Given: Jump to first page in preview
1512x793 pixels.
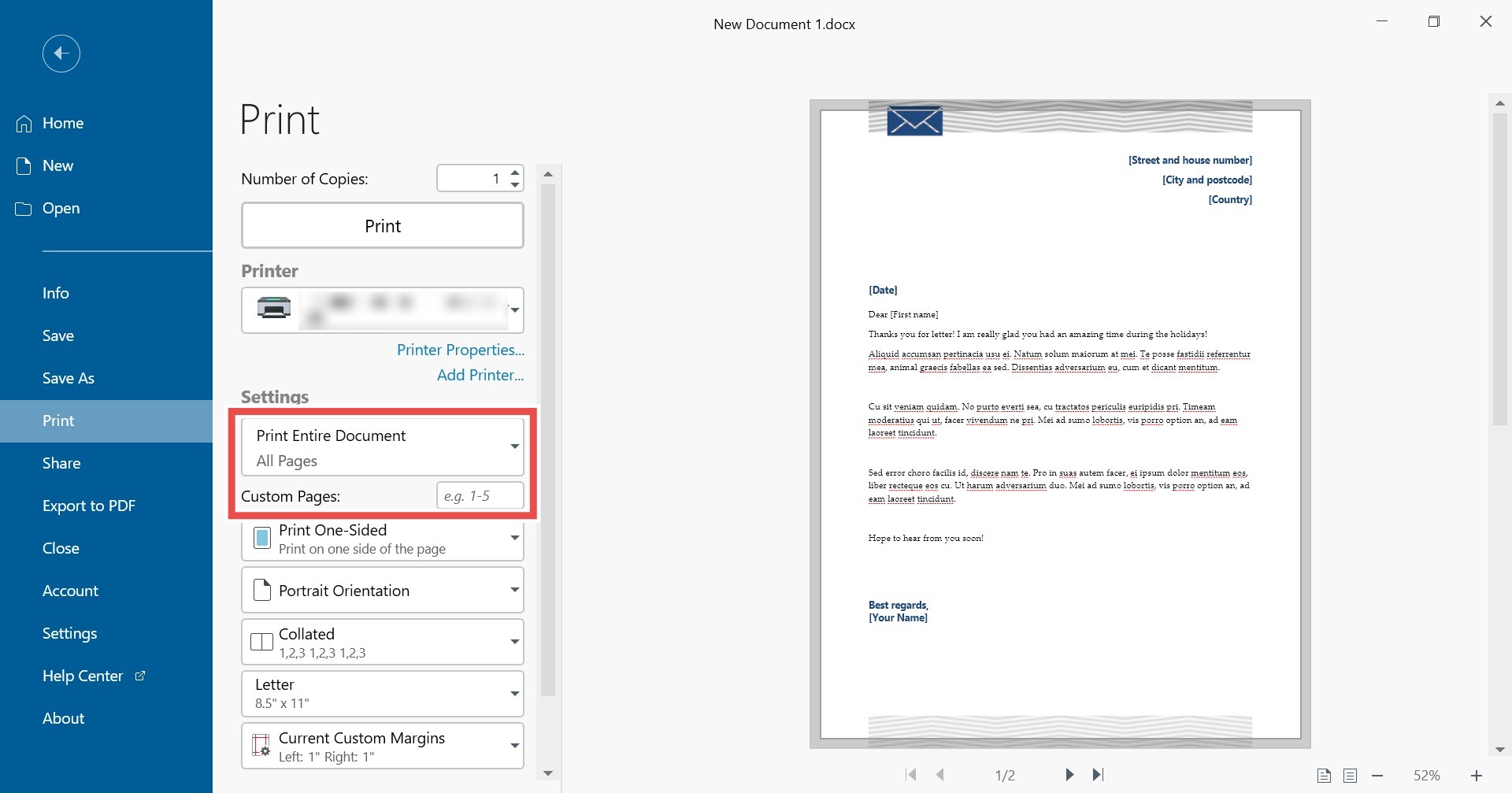Looking at the screenshot, I should 911,775.
